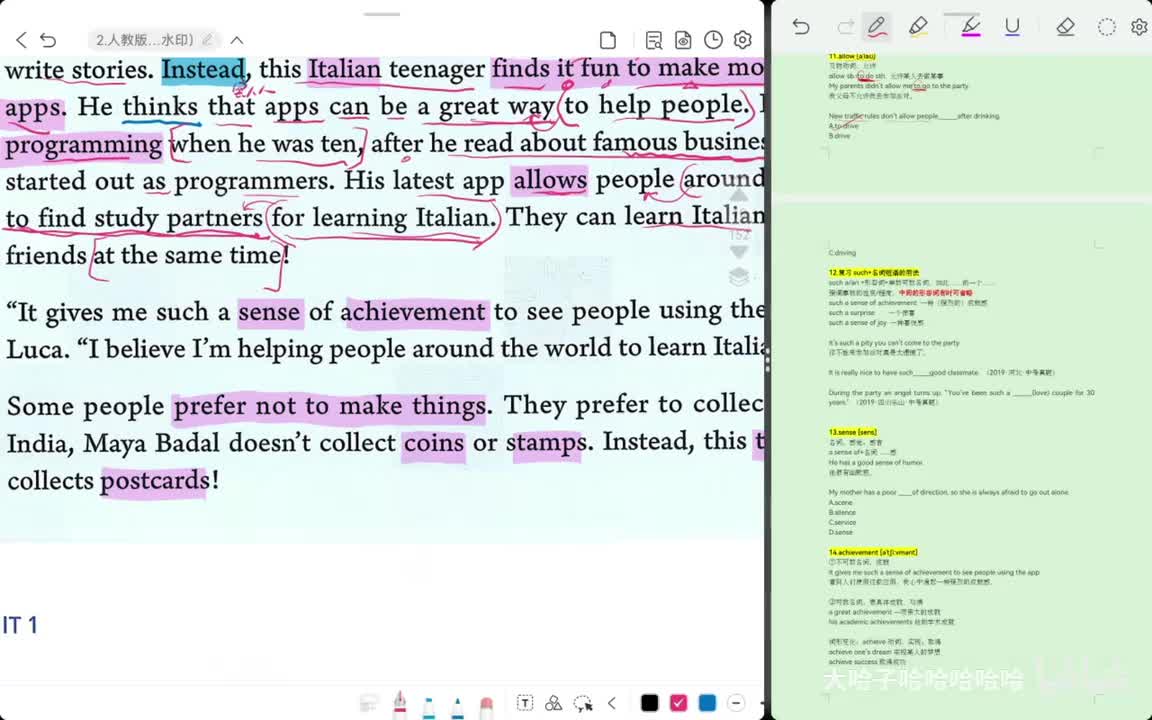Choose the blue color swatch
1152x720 pixels.
click(707, 703)
